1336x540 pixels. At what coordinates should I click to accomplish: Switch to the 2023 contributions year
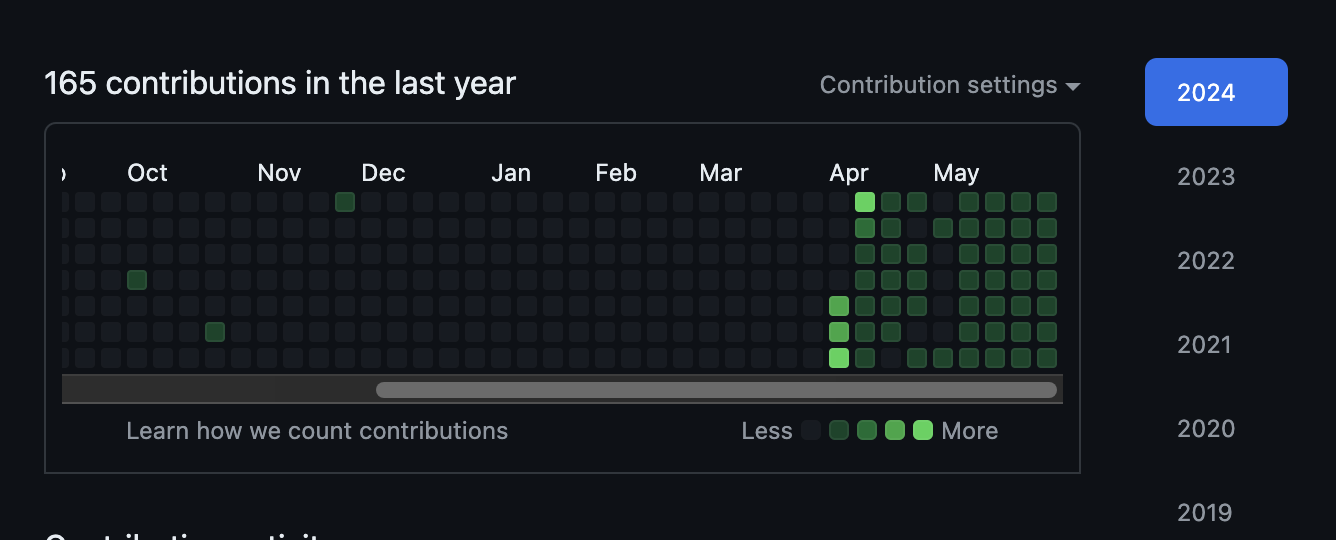(x=1206, y=177)
